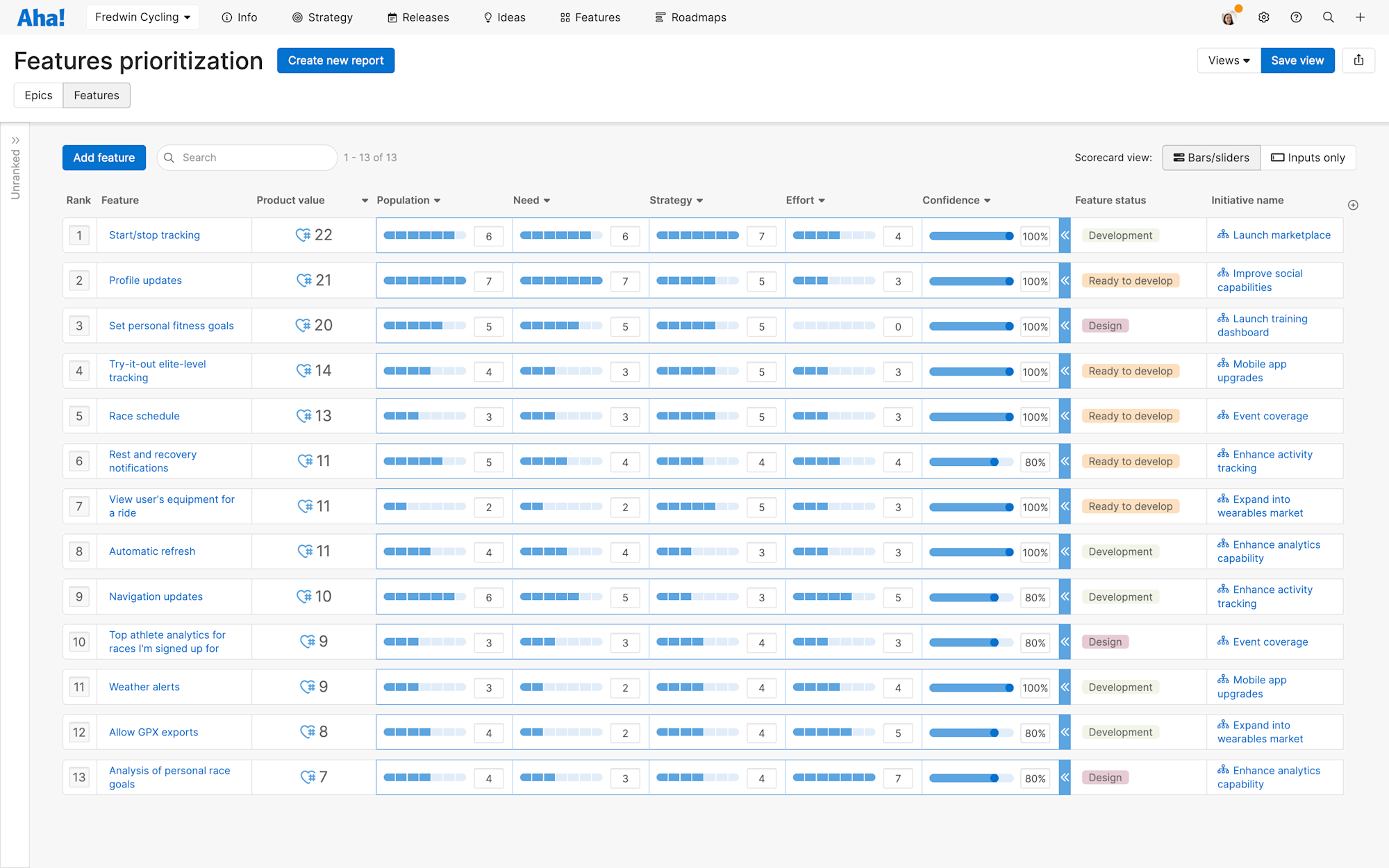
Task: Open the Race schedule feature link
Action: [x=144, y=415]
